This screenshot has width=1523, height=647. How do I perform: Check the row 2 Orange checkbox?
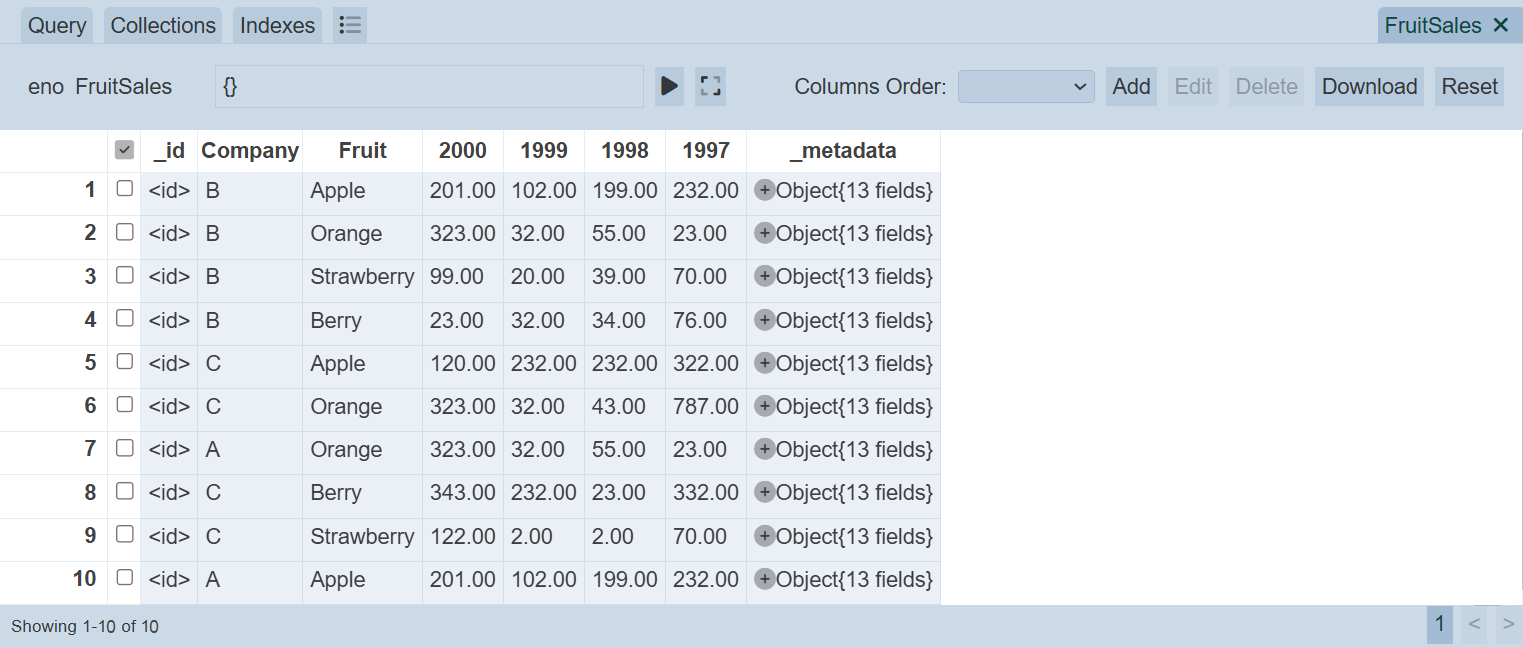[125, 232]
